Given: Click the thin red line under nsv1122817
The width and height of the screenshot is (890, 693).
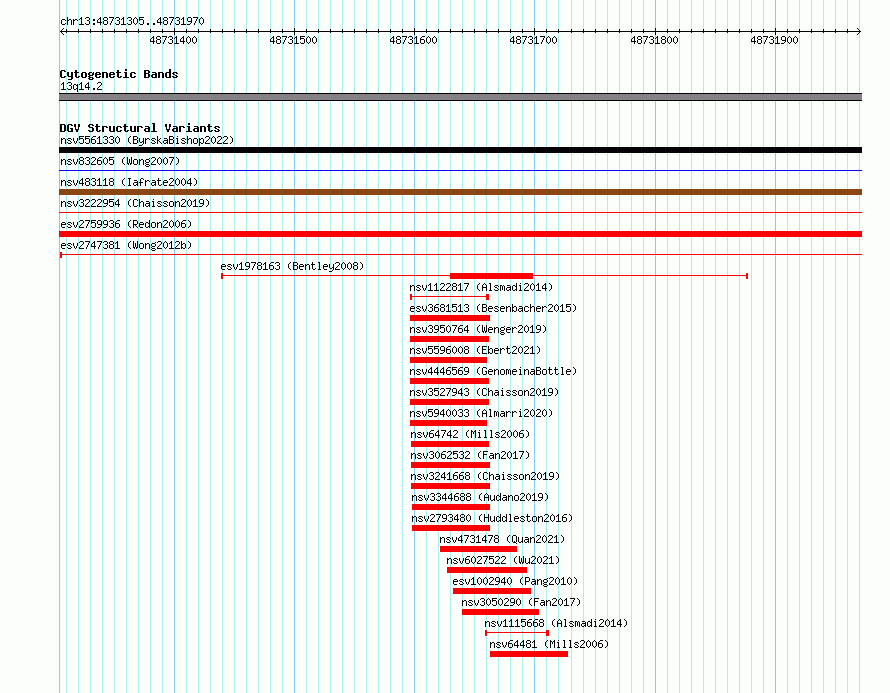Looking at the screenshot, I should [450, 297].
